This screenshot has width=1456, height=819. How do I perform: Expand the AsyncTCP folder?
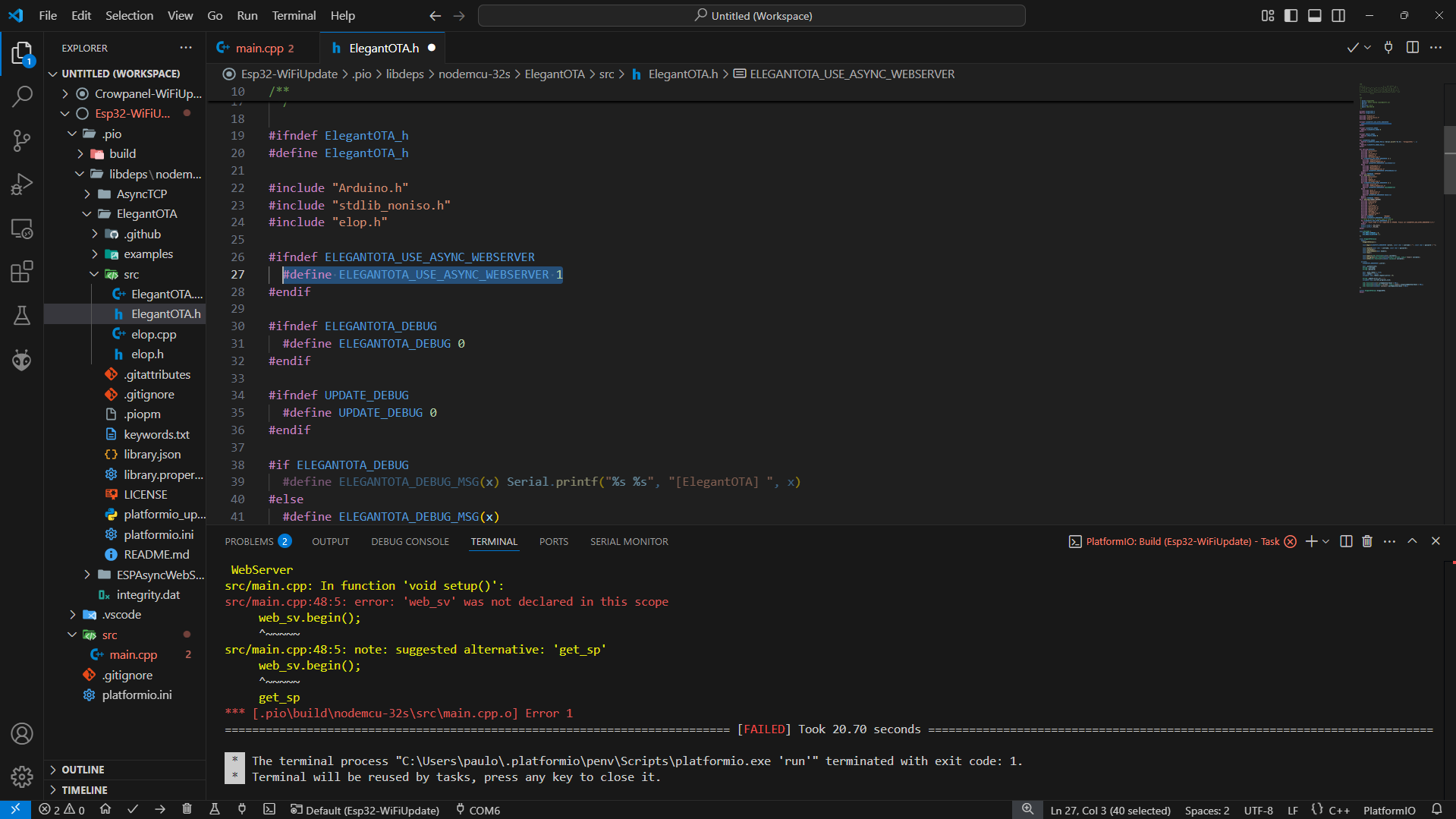(141, 194)
